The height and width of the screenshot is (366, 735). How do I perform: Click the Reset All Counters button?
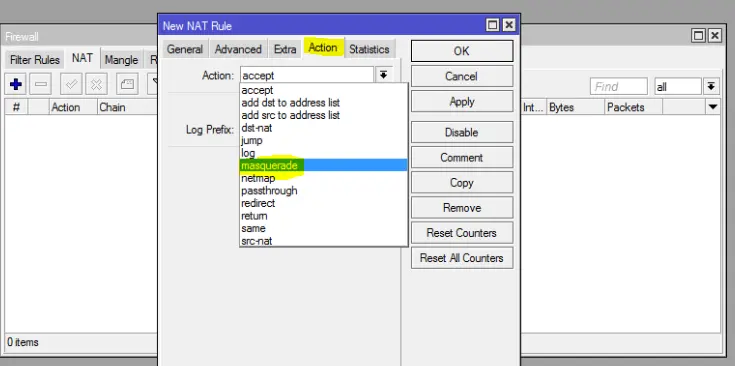coord(462,258)
